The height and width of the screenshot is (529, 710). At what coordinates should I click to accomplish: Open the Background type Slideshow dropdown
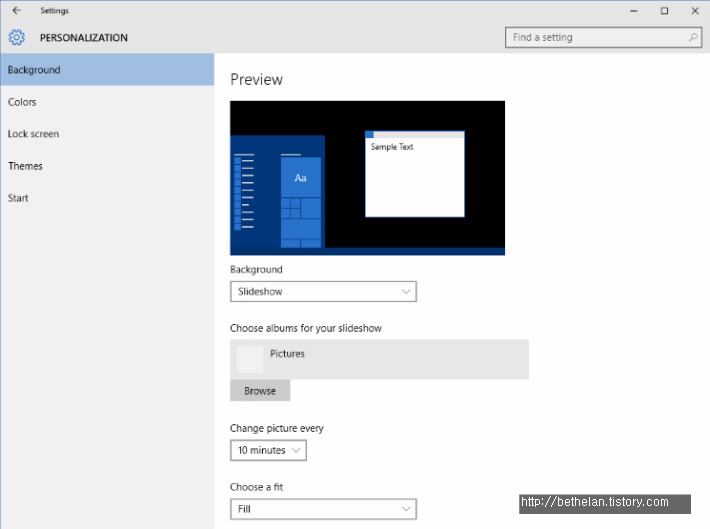tap(323, 292)
